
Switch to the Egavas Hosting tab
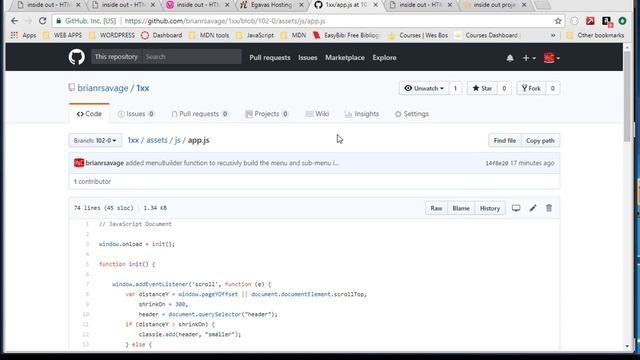(271, 5)
